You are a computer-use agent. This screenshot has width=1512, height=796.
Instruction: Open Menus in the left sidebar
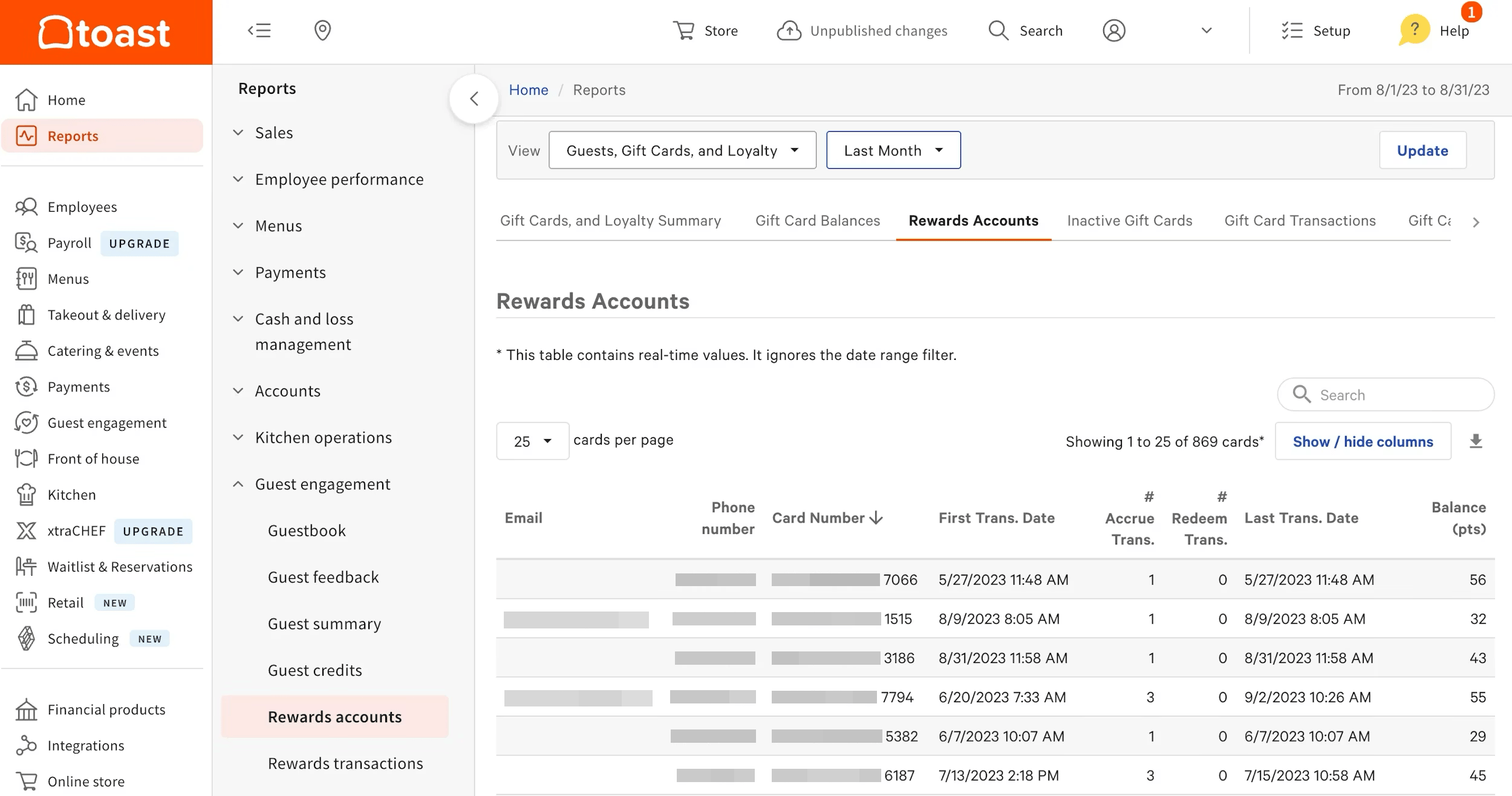(68, 279)
